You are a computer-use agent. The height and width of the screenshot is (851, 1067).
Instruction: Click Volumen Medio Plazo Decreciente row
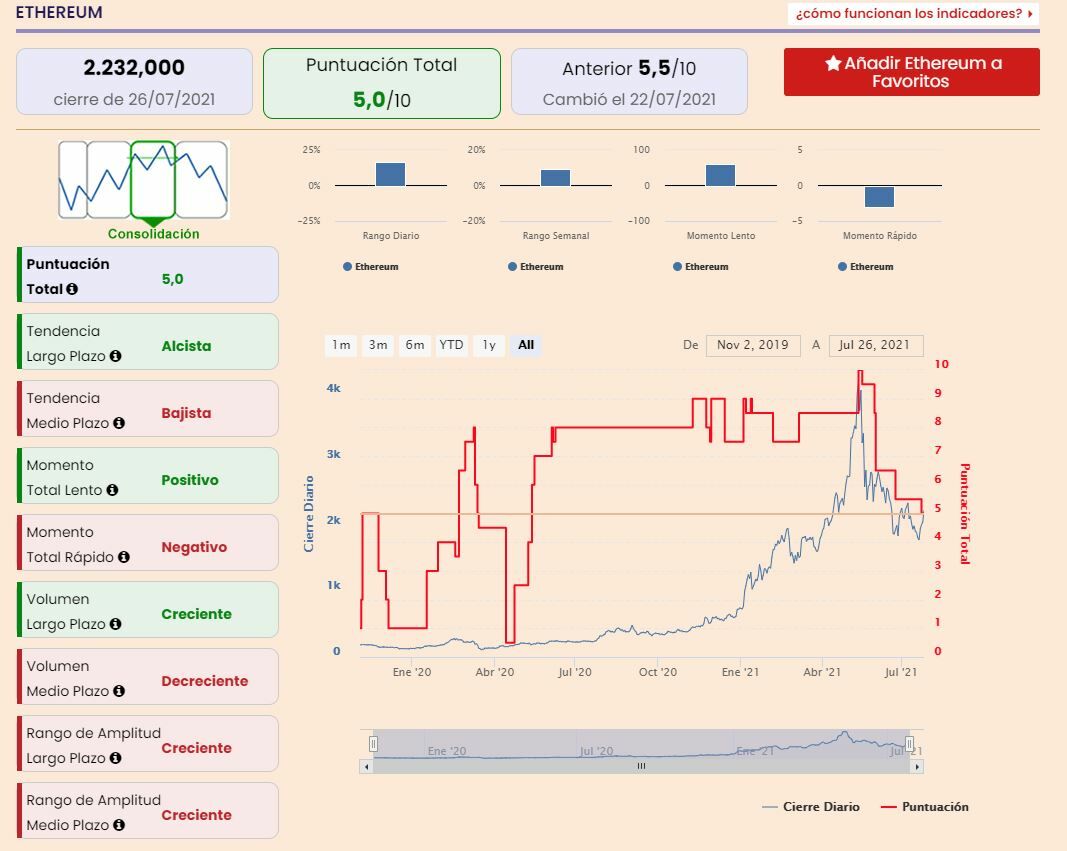click(148, 676)
